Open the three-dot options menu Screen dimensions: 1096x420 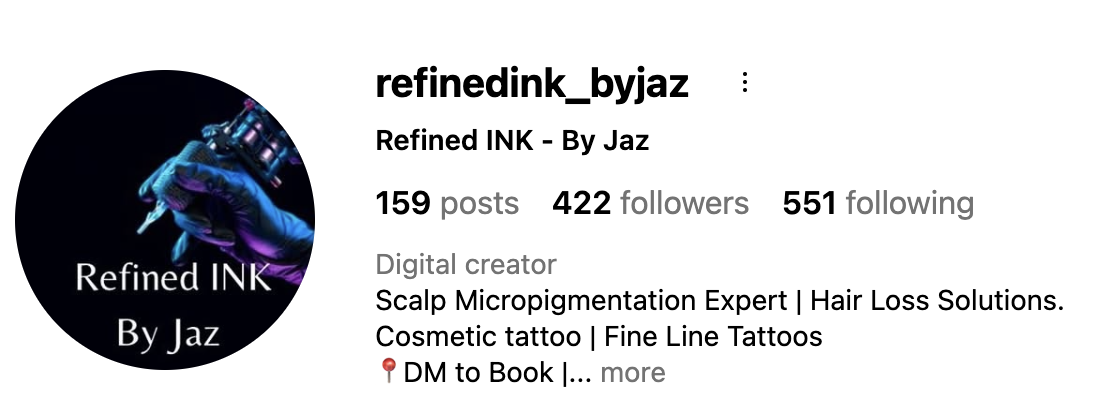coord(745,82)
